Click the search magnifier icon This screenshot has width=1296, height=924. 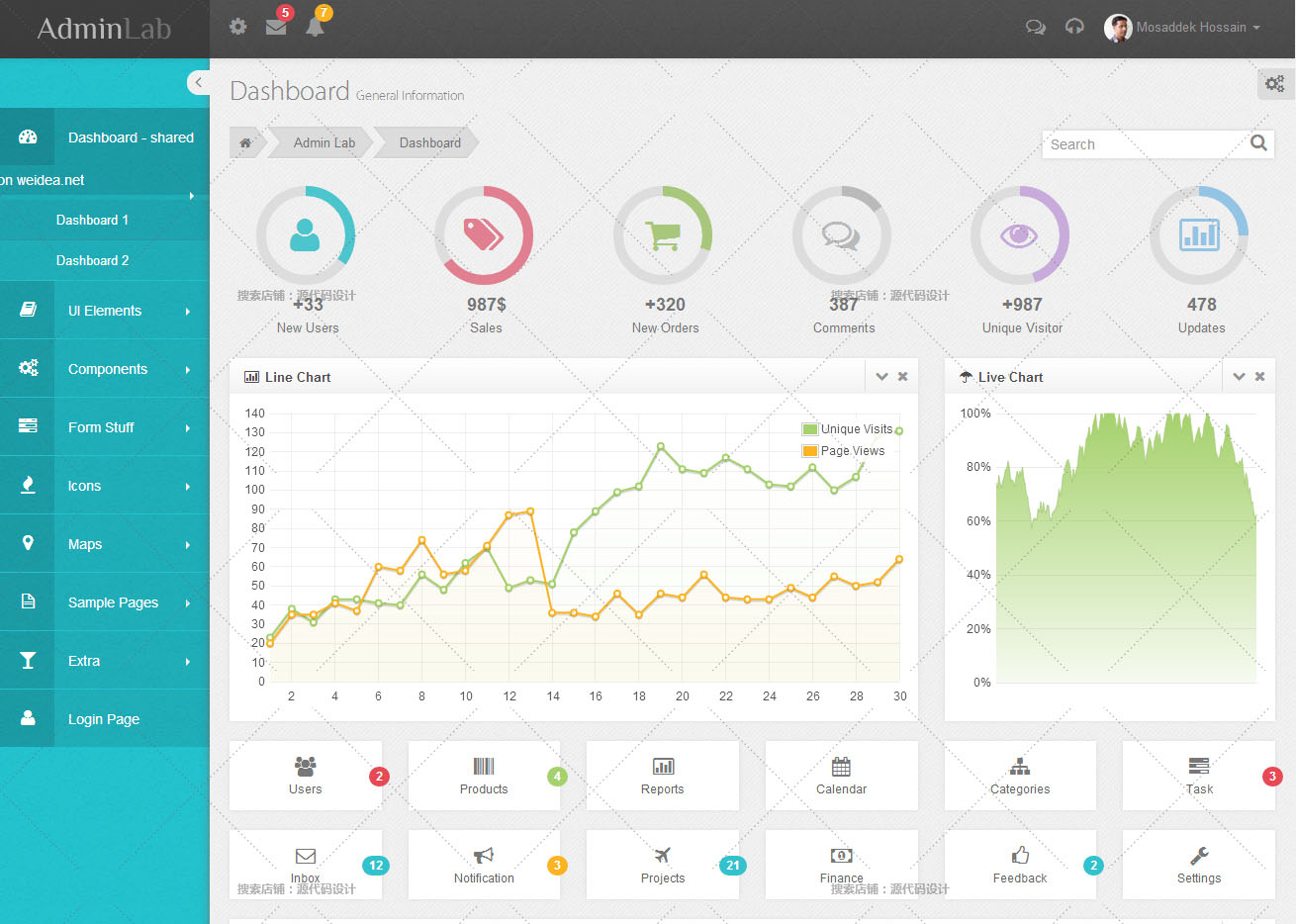coord(1258,143)
